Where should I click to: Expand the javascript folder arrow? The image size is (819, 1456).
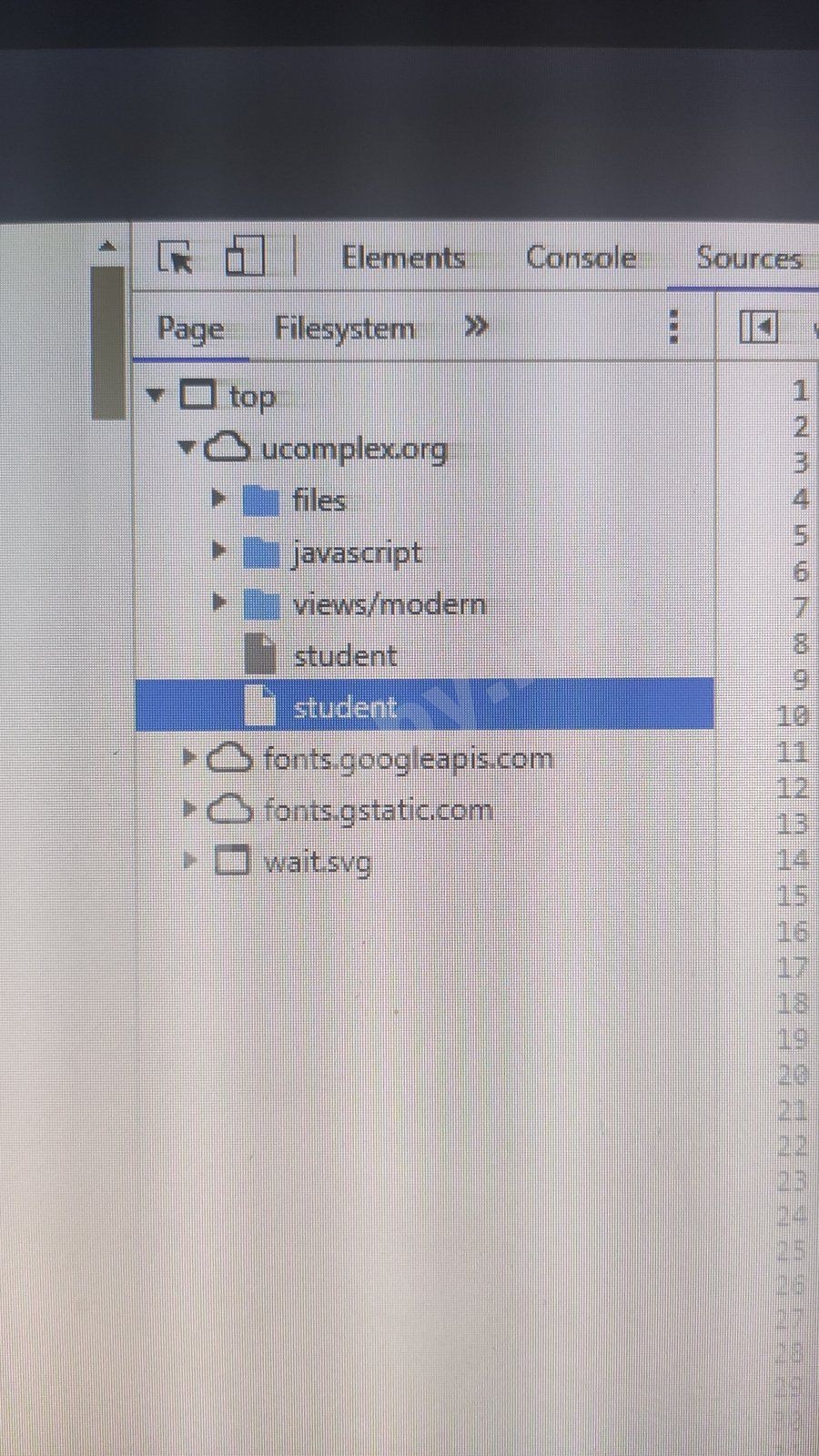(x=217, y=550)
